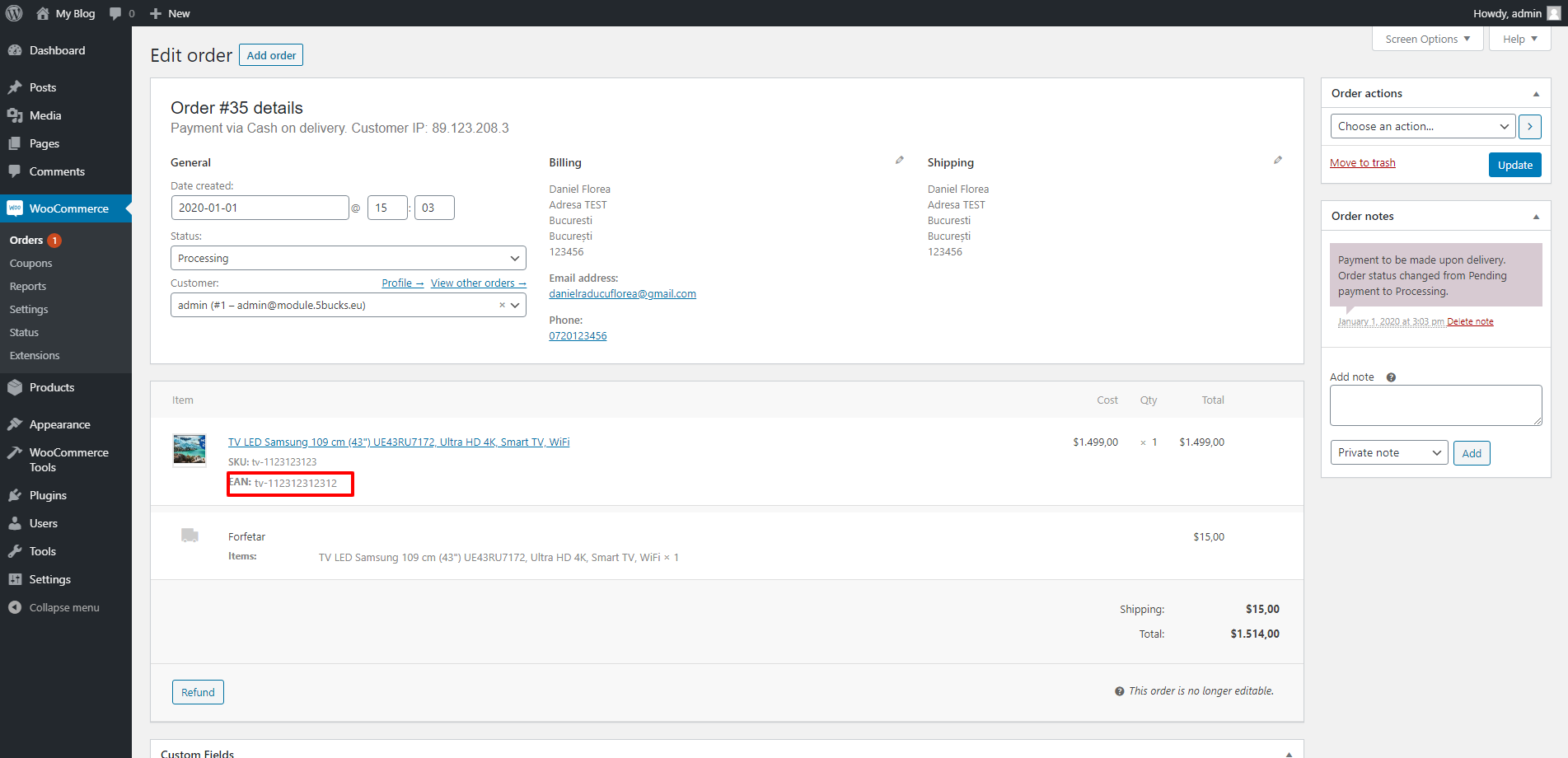Open the Products menu in the sidebar
Image resolution: width=1568 pixels, height=758 pixels.
pos(52,388)
